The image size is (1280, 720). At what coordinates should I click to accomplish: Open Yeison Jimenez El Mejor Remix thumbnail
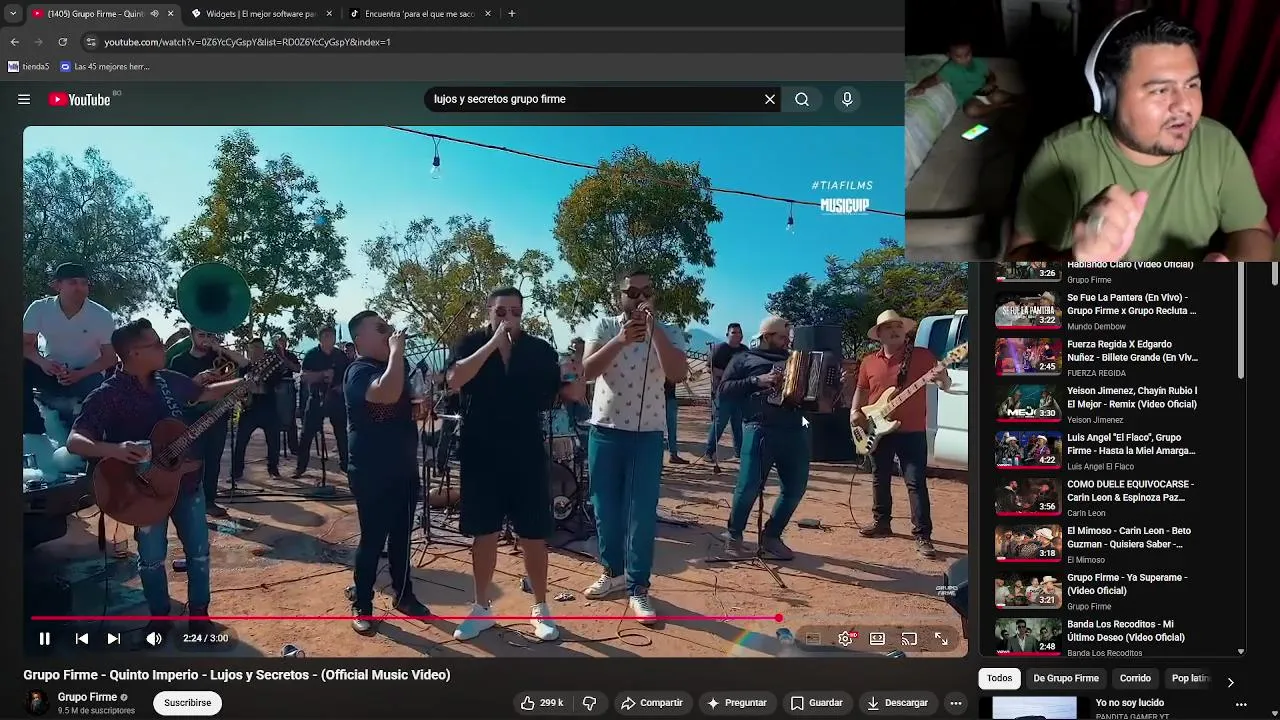point(1028,404)
